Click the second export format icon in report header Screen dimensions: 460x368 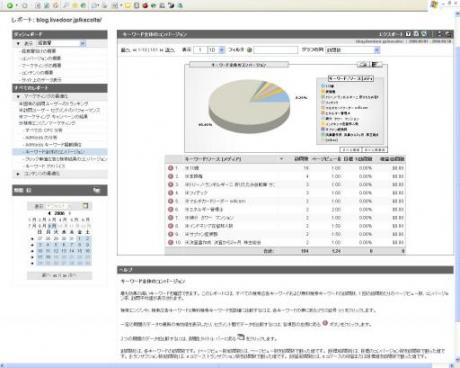coord(416,34)
